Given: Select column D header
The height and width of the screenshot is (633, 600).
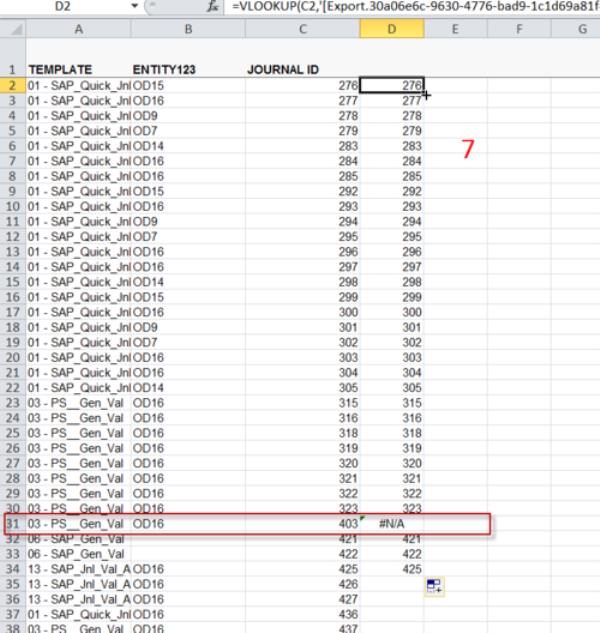Looking at the screenshot, I should click(392, 29).
